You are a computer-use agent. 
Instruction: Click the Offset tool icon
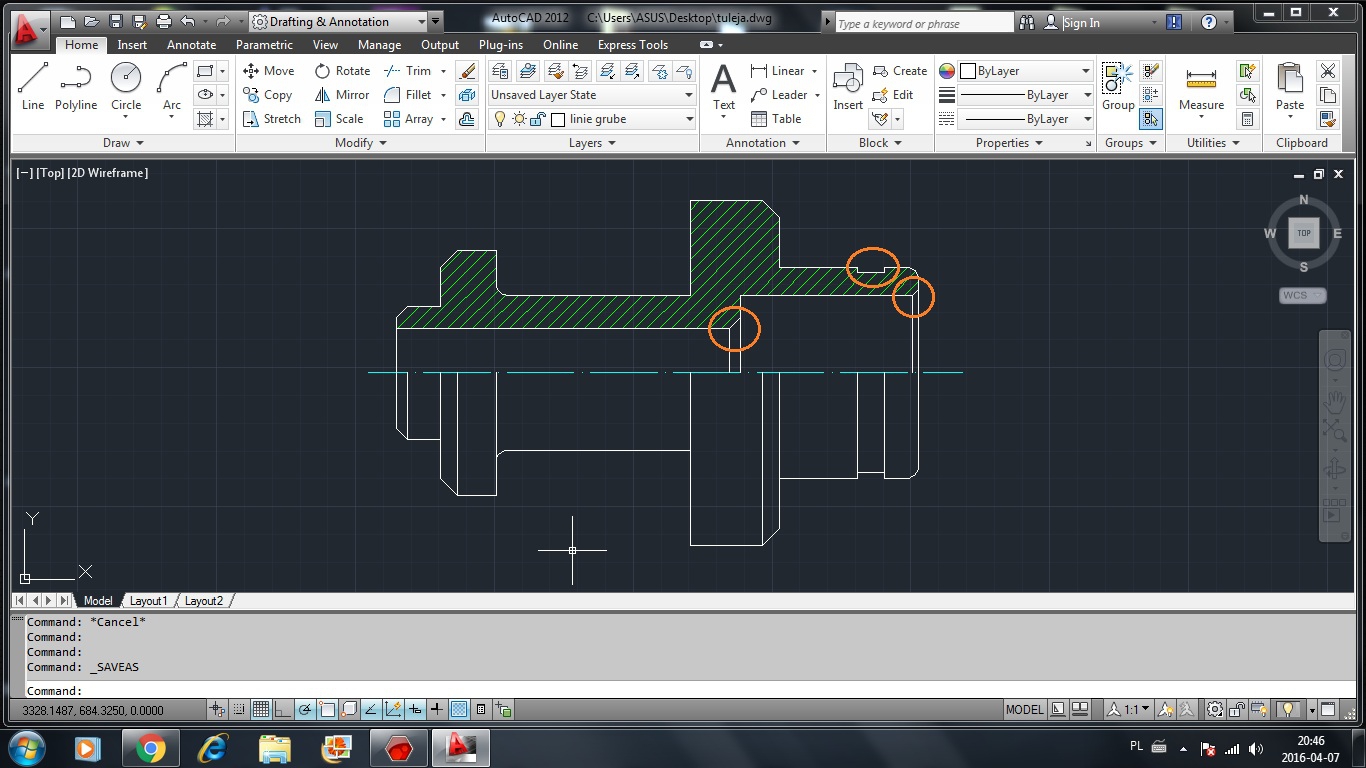467,119
